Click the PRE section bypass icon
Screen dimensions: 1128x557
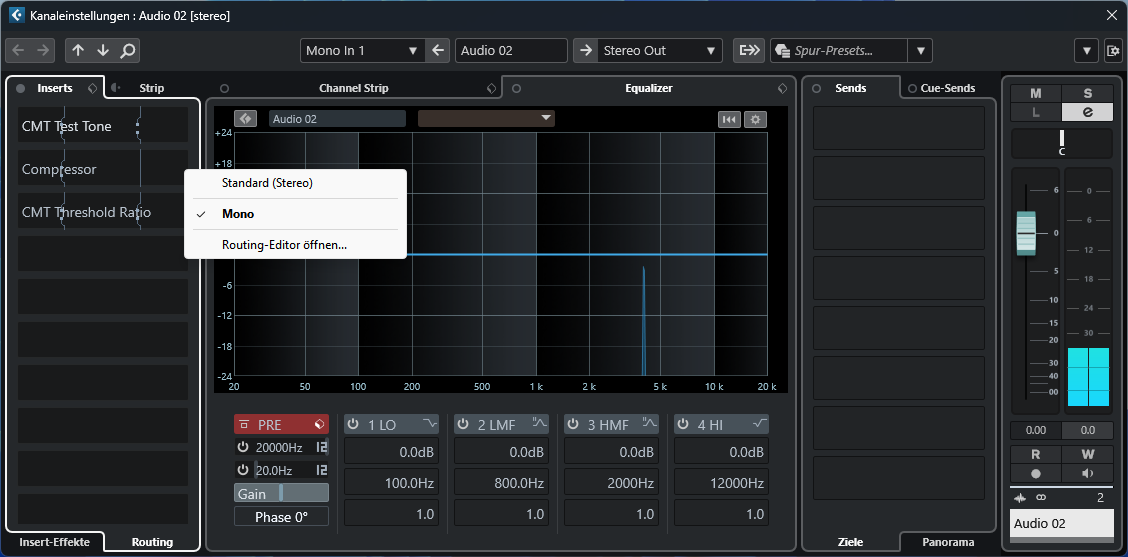point(245,425)
